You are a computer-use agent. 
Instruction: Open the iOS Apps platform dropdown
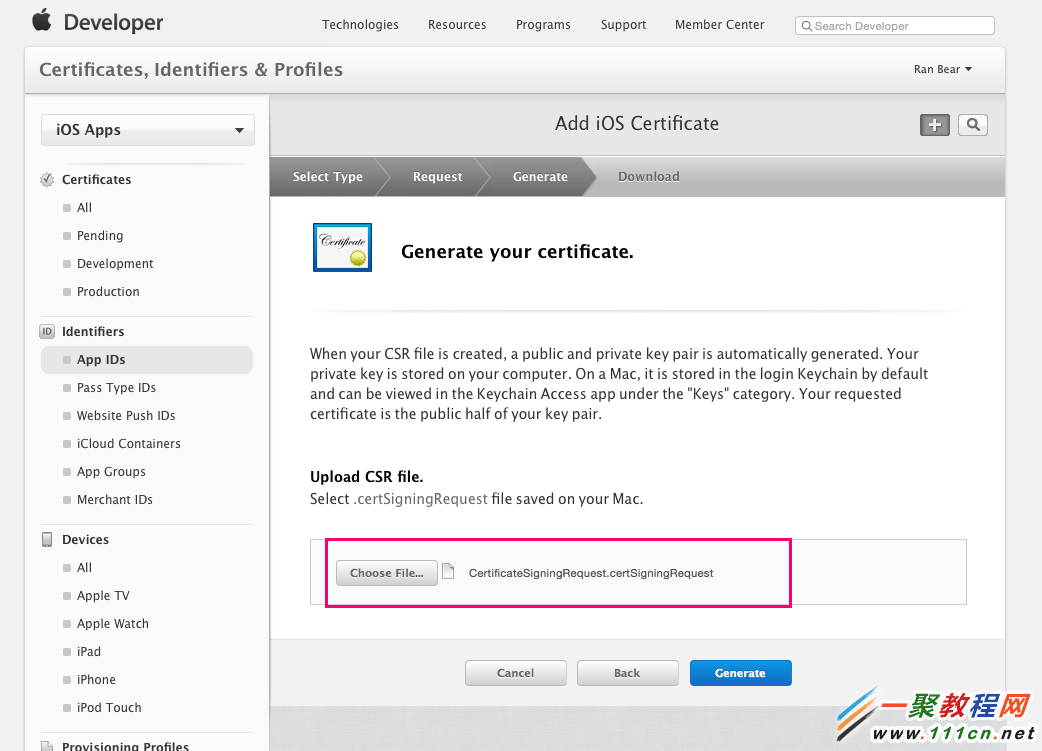point(148,130)
